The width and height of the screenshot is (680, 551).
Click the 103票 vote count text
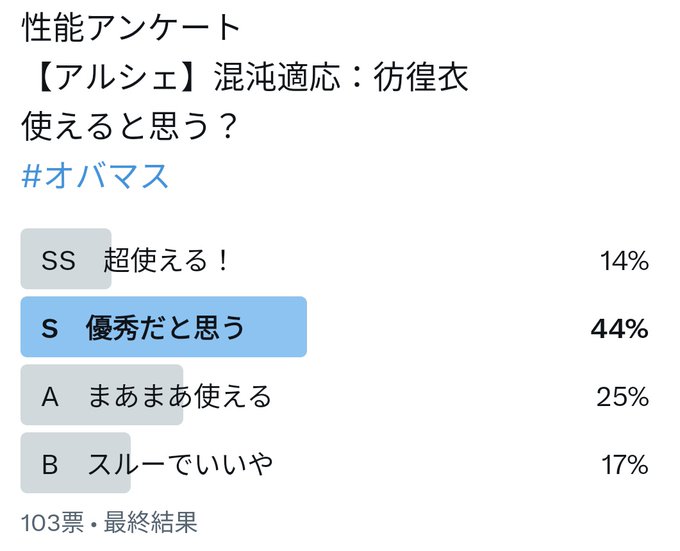pyautogui.click(x=52, y=522)
